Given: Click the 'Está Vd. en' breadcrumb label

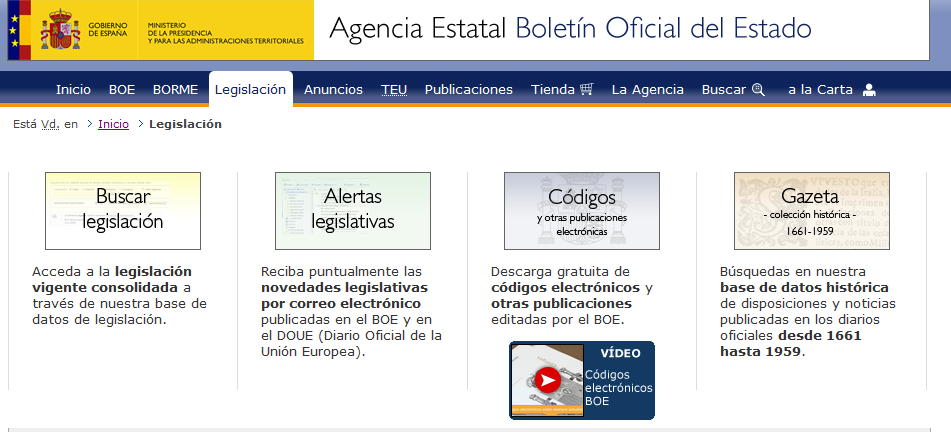Looking at the screenshot, I should pos(45,124).
